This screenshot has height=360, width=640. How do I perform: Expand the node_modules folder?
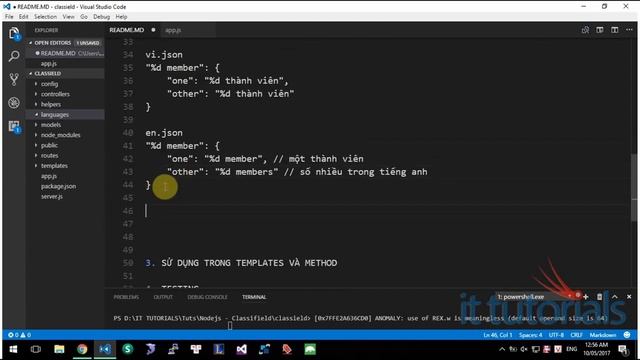(x=60, y=135)
